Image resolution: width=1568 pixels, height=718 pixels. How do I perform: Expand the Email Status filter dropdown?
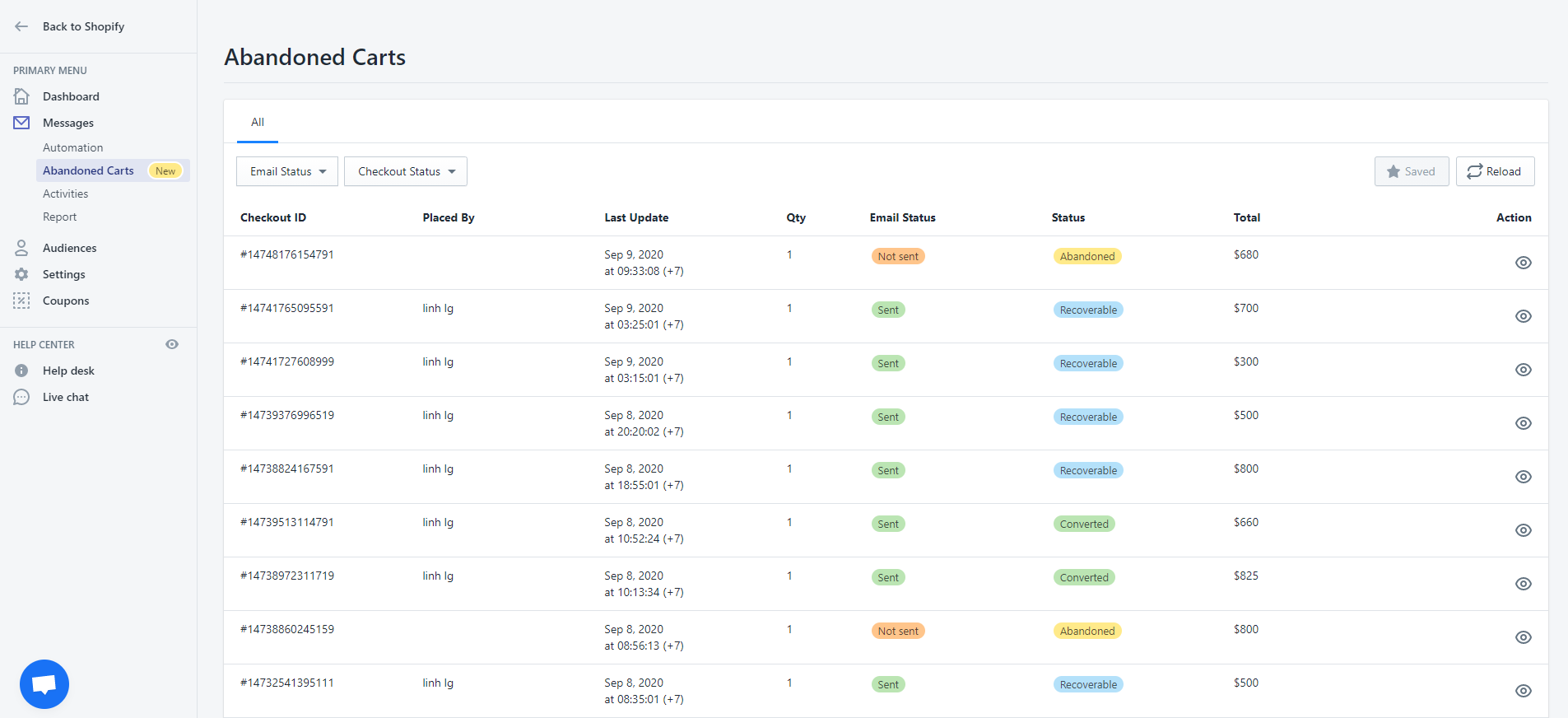[x=287, y=171]
